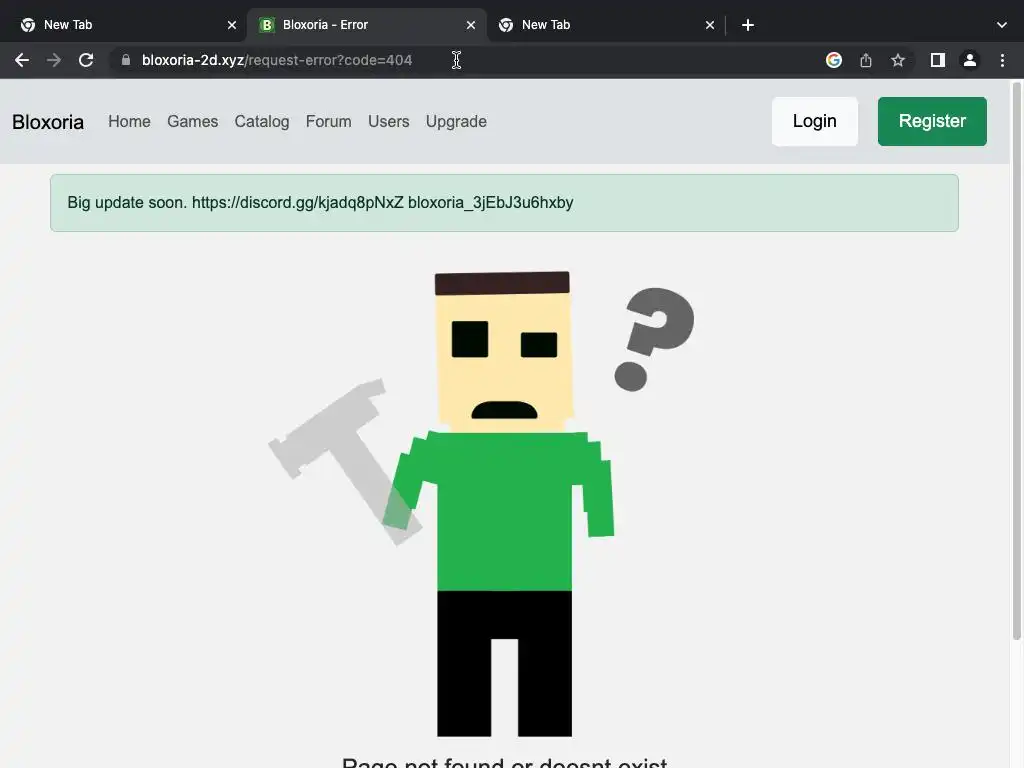
Task: Click the Bloxoria favicon on the tab
Action: pyautogui.click(x=266, y=25)
